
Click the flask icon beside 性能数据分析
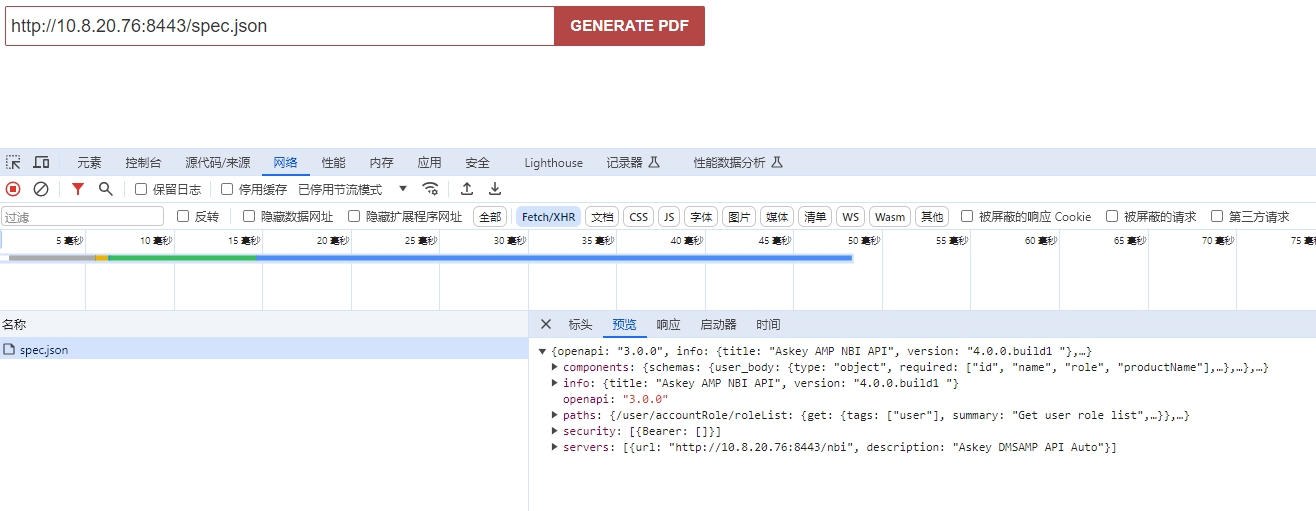(x=777, y=162)
